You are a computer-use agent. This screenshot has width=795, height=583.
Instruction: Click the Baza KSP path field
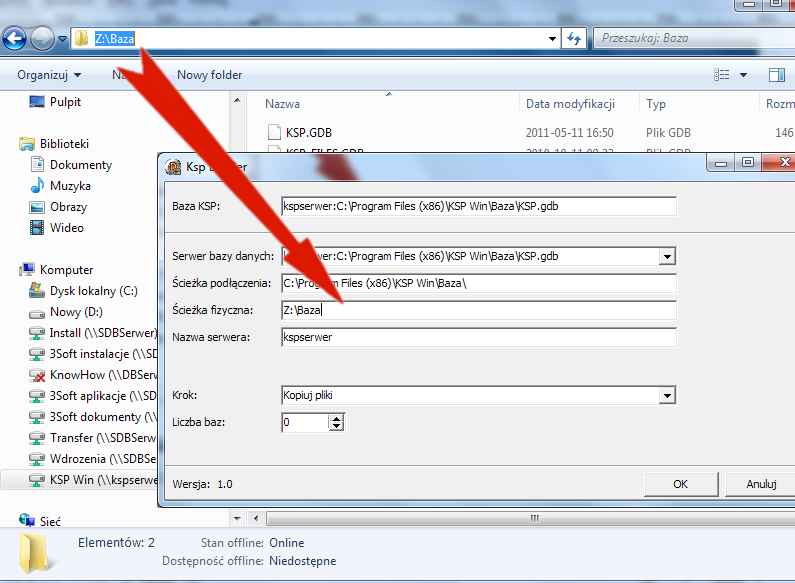pos(479,206)
